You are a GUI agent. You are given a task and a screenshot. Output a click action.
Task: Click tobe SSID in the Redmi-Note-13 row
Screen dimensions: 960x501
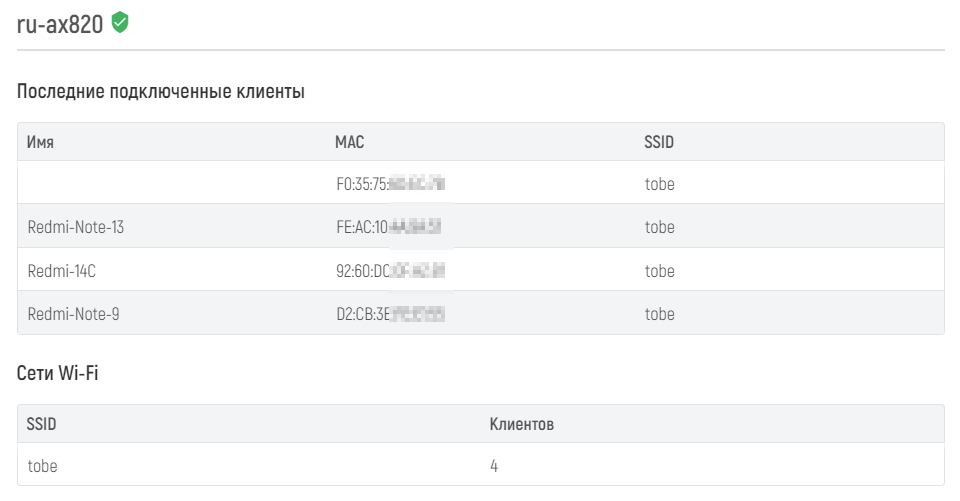pos(659,227)
